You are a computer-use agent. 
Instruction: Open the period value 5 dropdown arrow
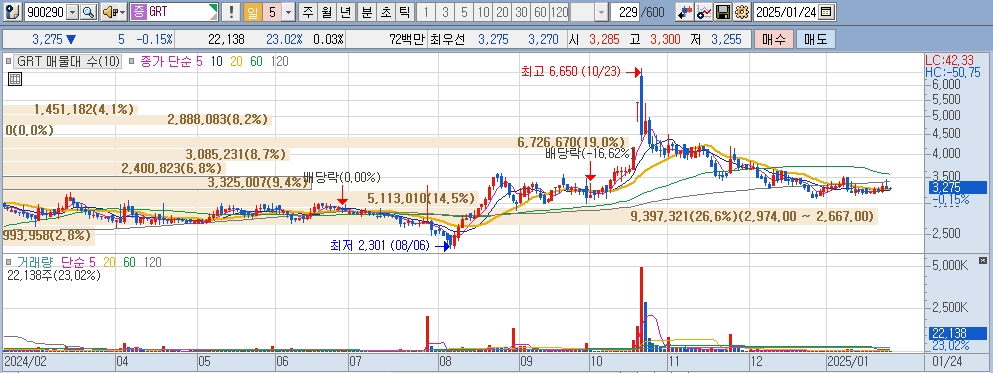288,11
